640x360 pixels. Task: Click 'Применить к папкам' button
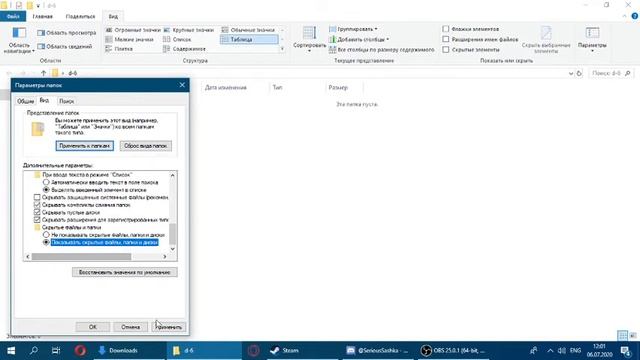tap(84, 146)
